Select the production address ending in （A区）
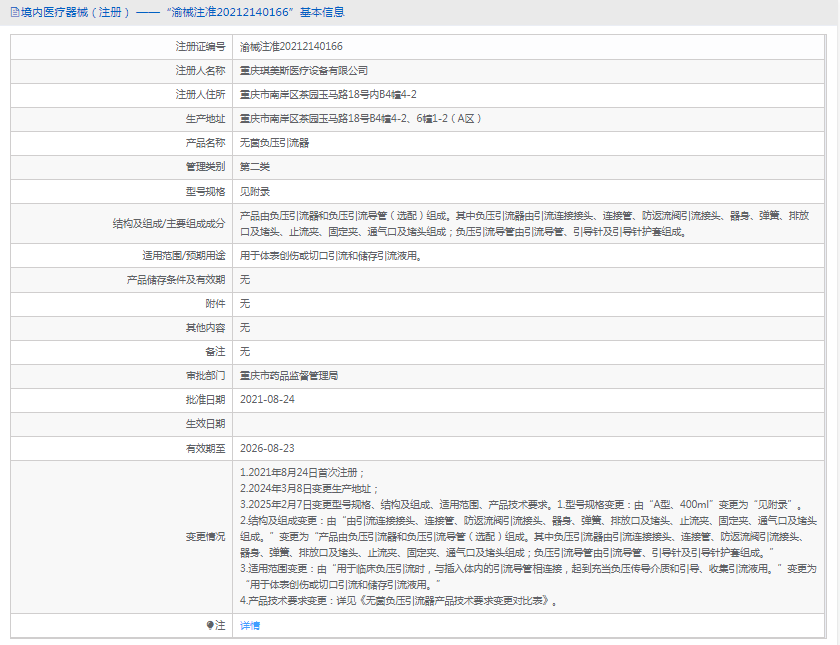Viewport: 840px width, 645px height. 361,119
